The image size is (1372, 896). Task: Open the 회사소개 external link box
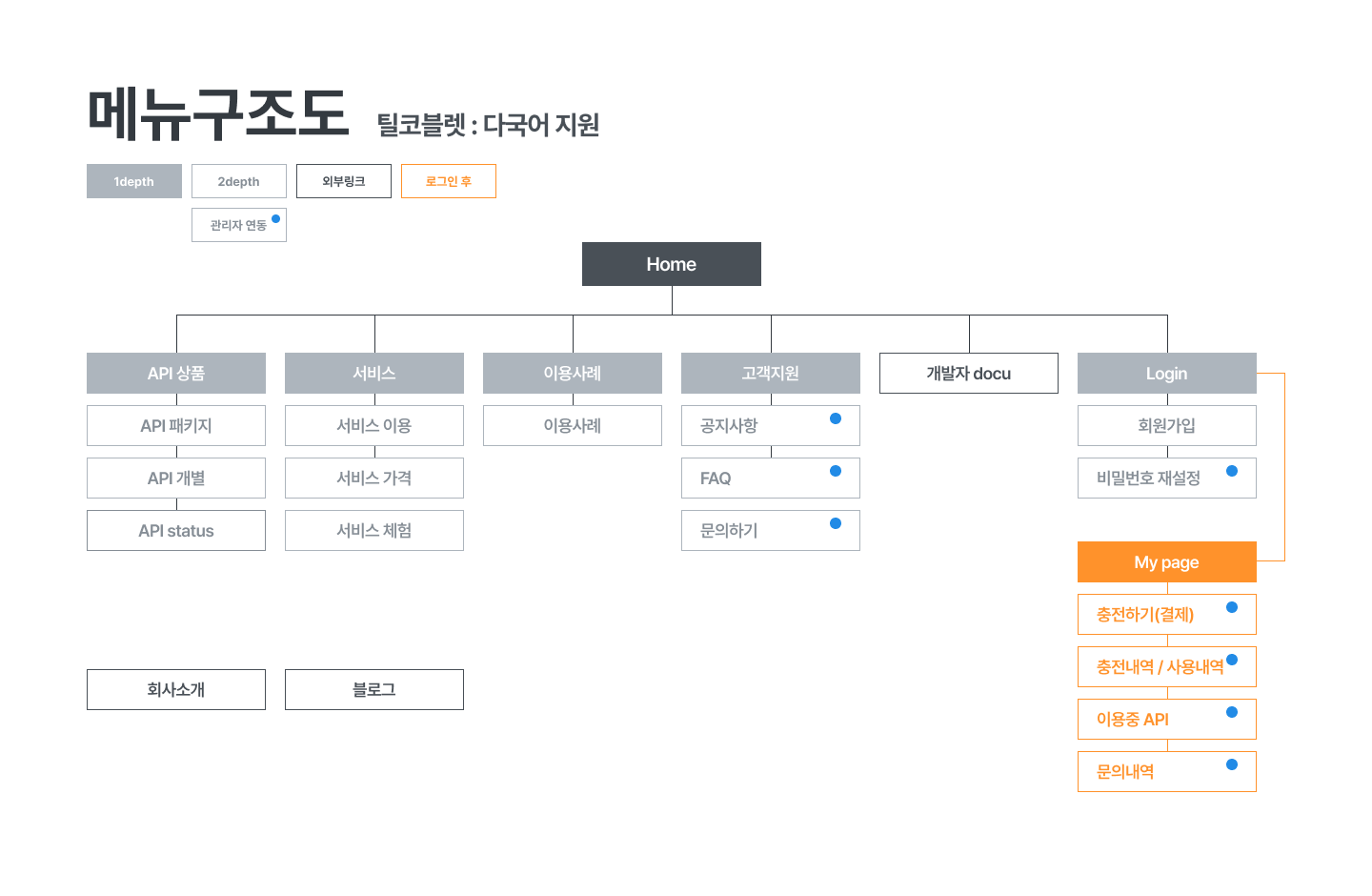(176, 689)
